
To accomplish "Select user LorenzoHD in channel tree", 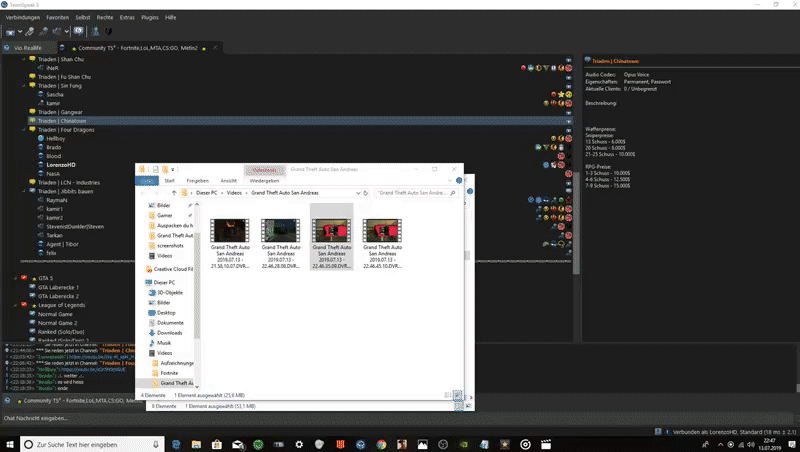I will (62, 164).
